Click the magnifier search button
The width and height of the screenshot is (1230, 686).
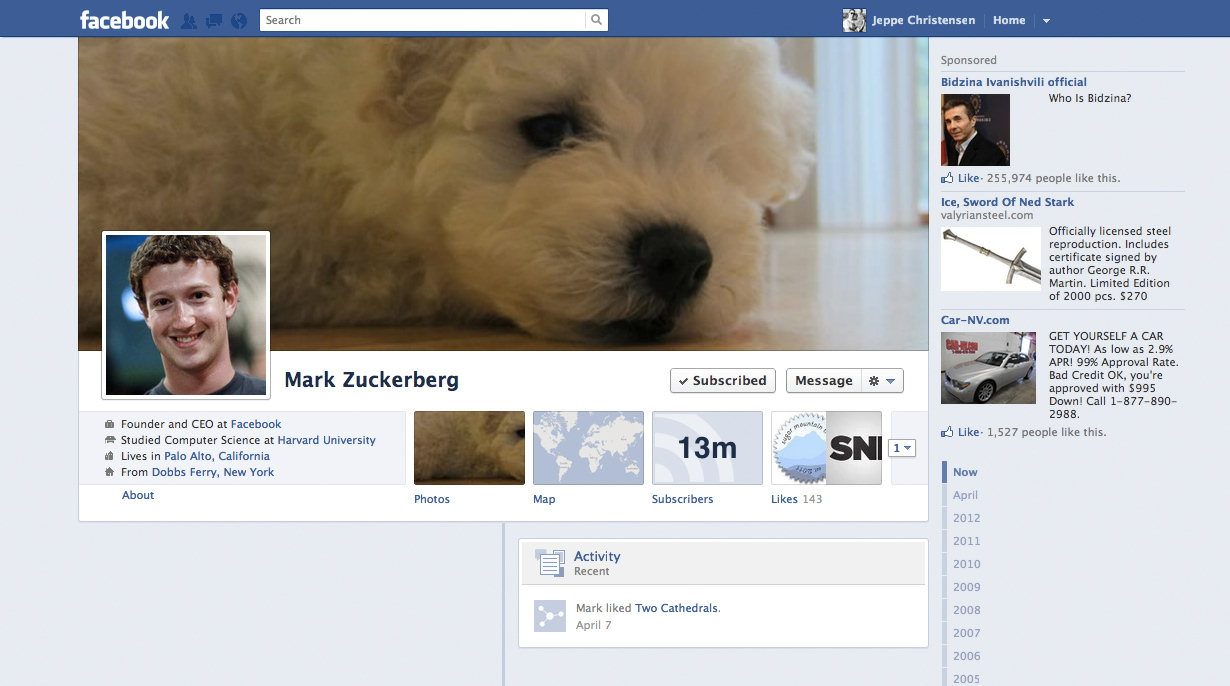coord(597,20)
